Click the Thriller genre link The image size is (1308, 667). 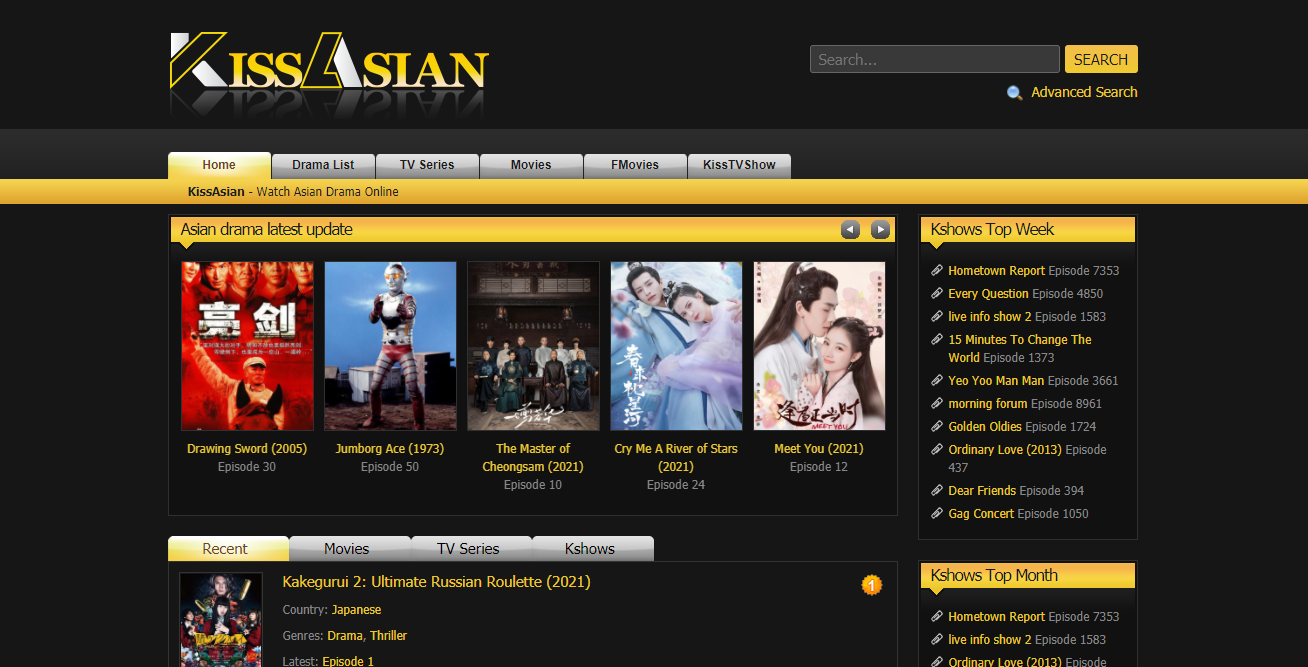(x=389, y=636)
